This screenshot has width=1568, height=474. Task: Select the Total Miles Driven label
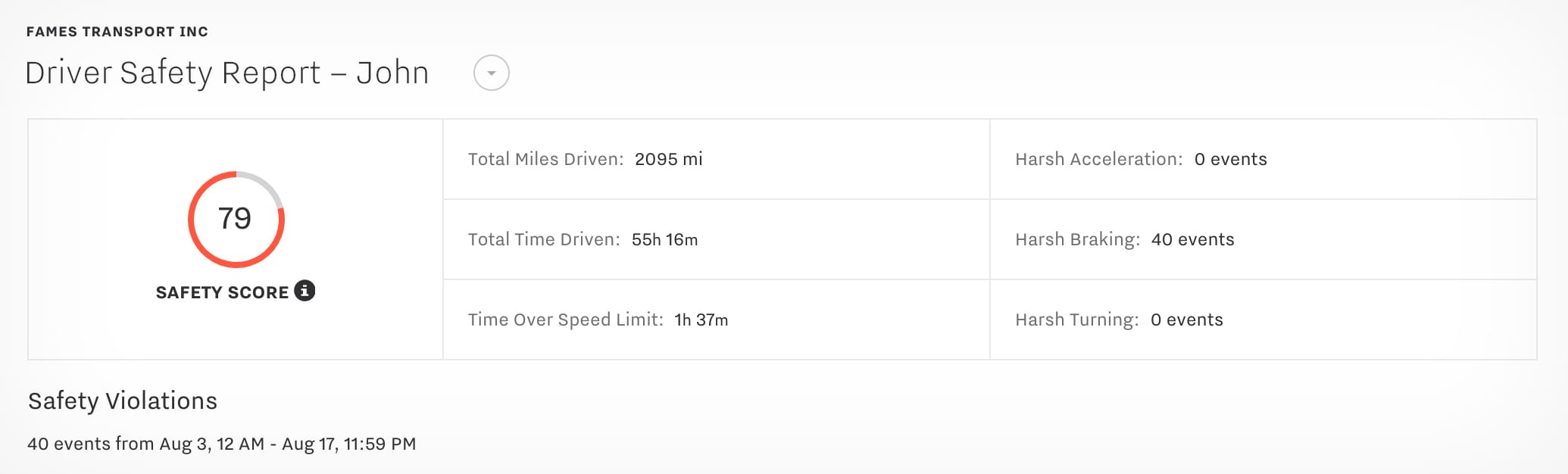tap(545, 159)
